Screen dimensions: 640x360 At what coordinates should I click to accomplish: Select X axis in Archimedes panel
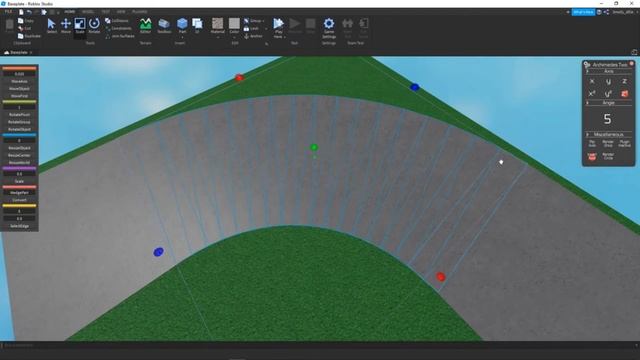592,82
